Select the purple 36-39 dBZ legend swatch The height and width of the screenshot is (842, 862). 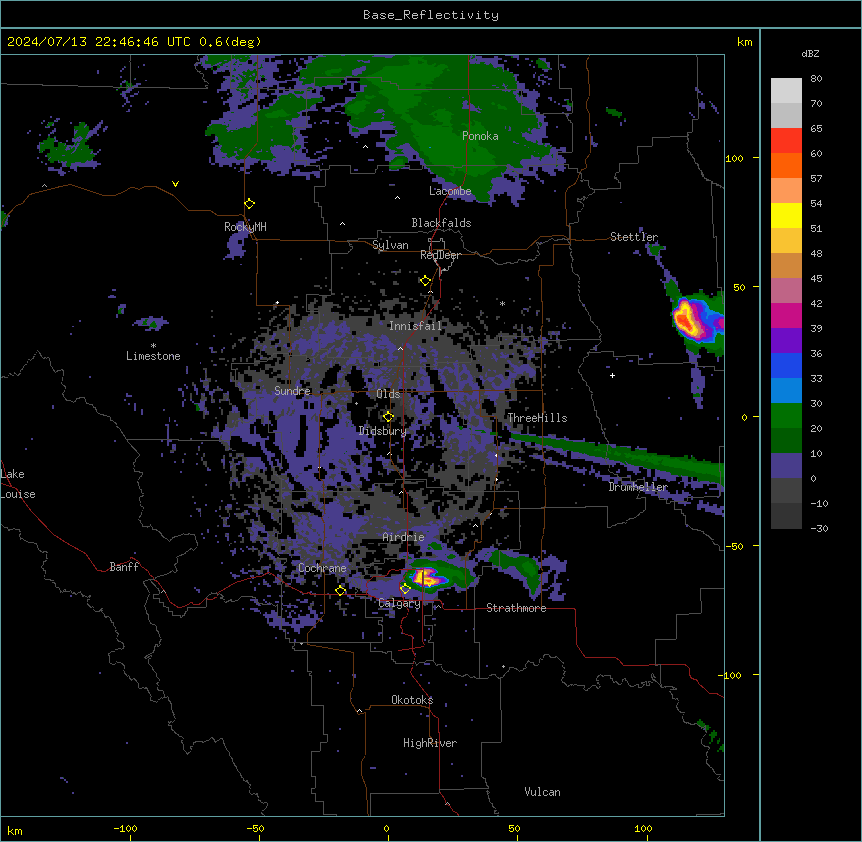786,341
